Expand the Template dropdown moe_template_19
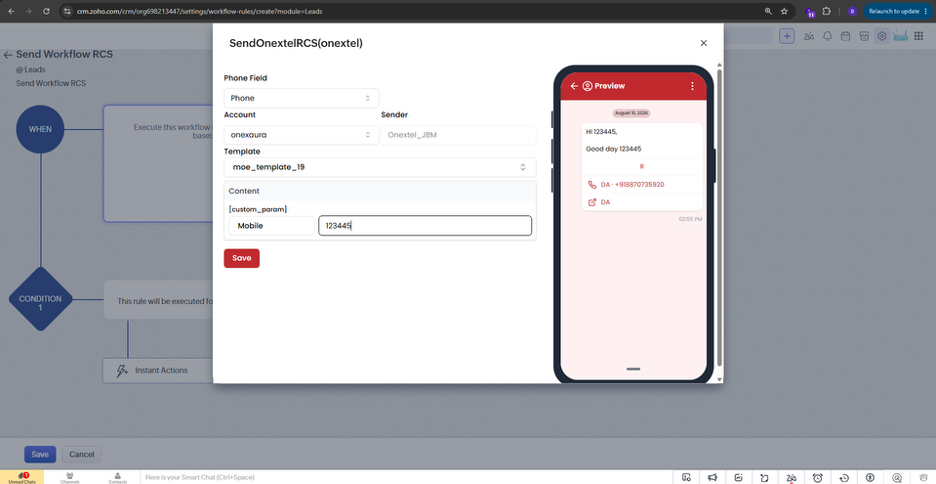The height and width of the screenshot is (484, 936). 380,167
